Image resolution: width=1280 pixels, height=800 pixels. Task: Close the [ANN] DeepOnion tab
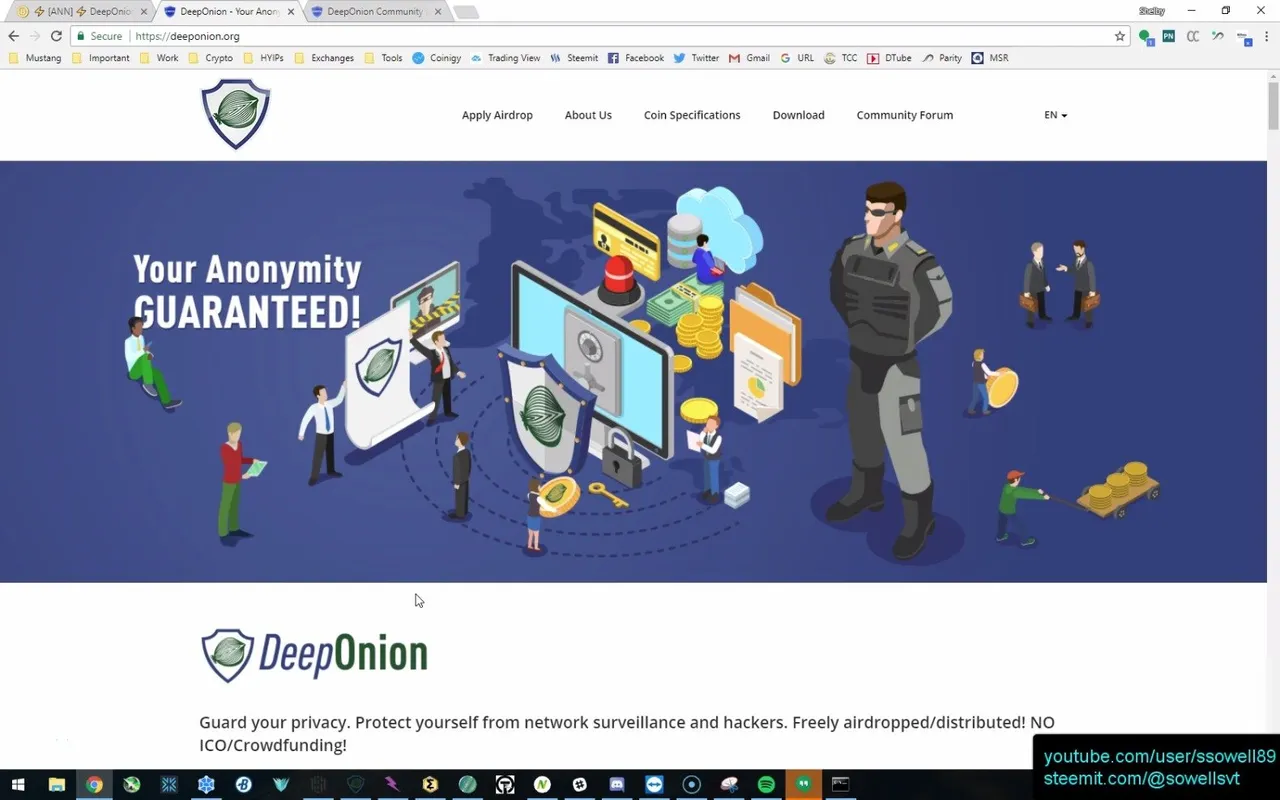tap(145, 12)
